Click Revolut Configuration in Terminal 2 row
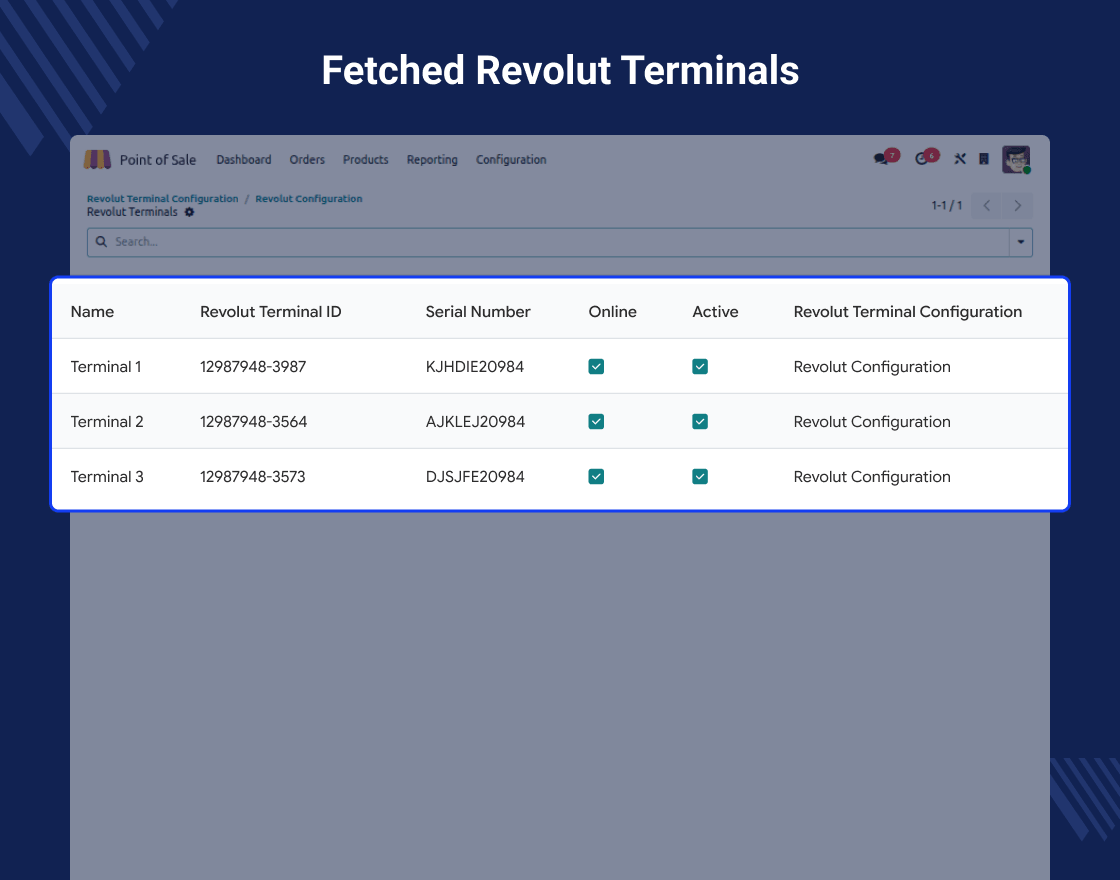1120x880 pixels. tap(872, 421)
